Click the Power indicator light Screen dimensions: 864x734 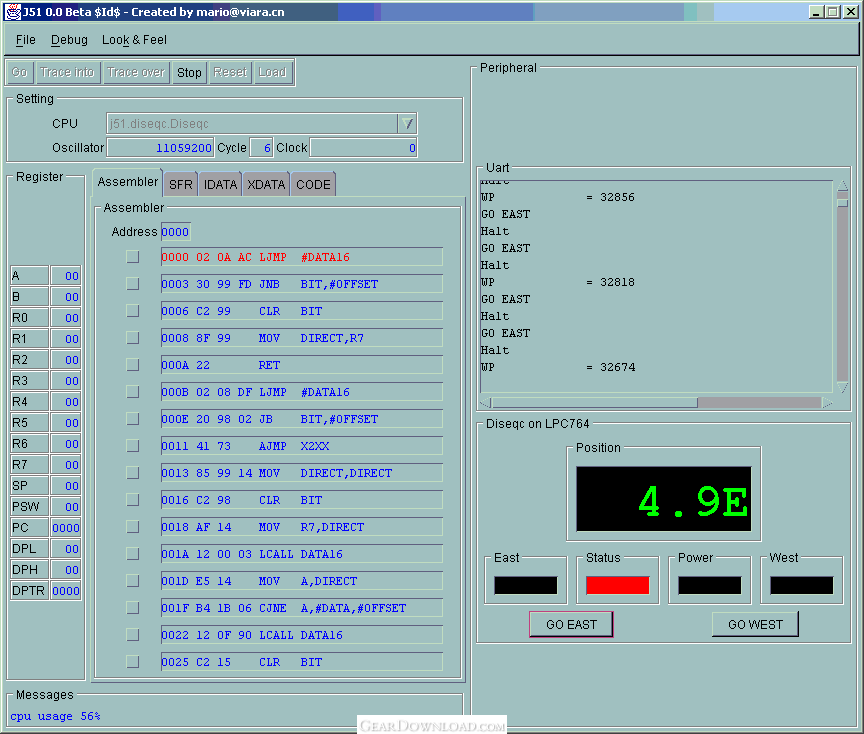[710, 585]
